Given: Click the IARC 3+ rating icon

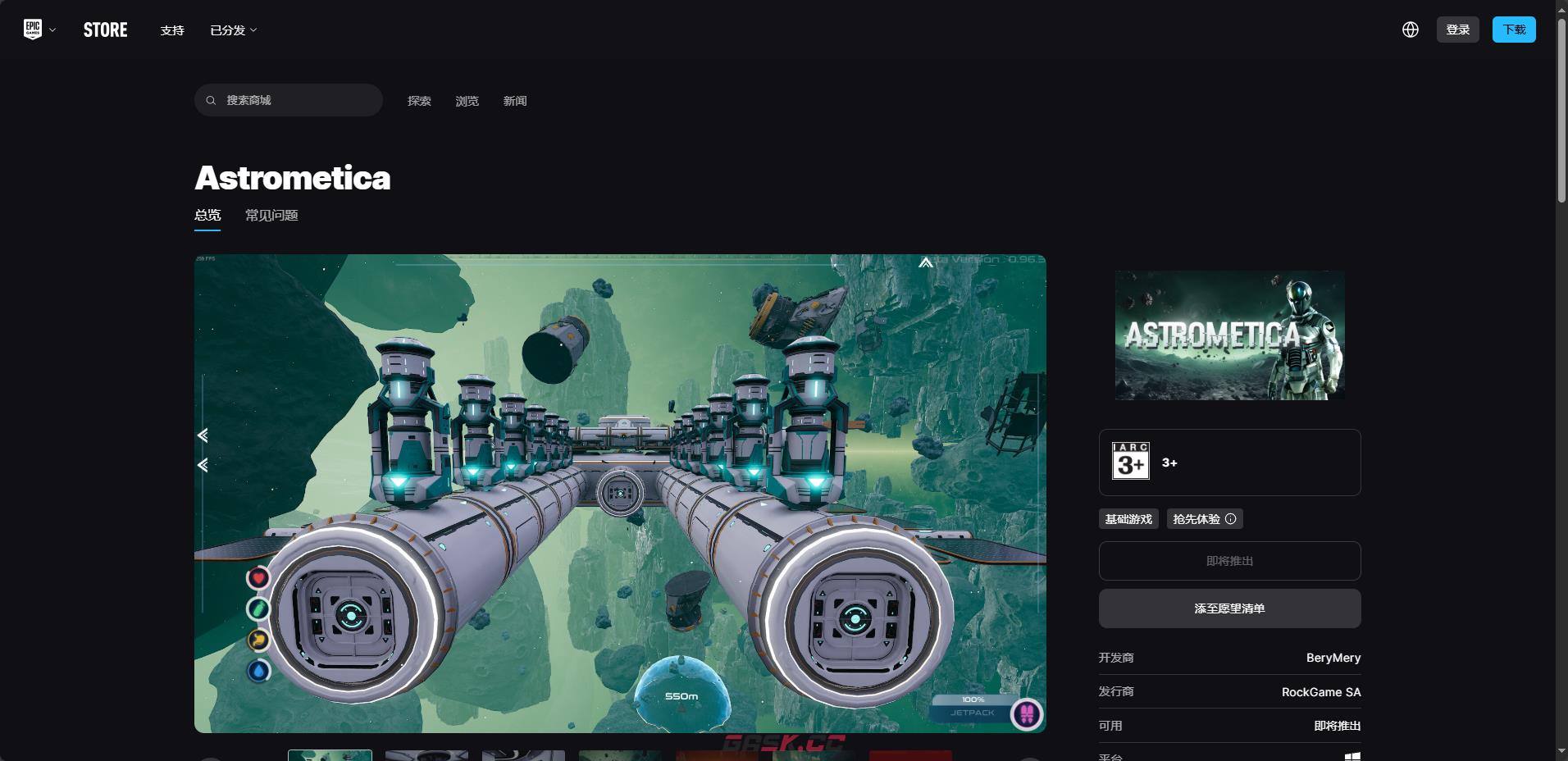Looking at the screenshot, I should coord(1130,461).
